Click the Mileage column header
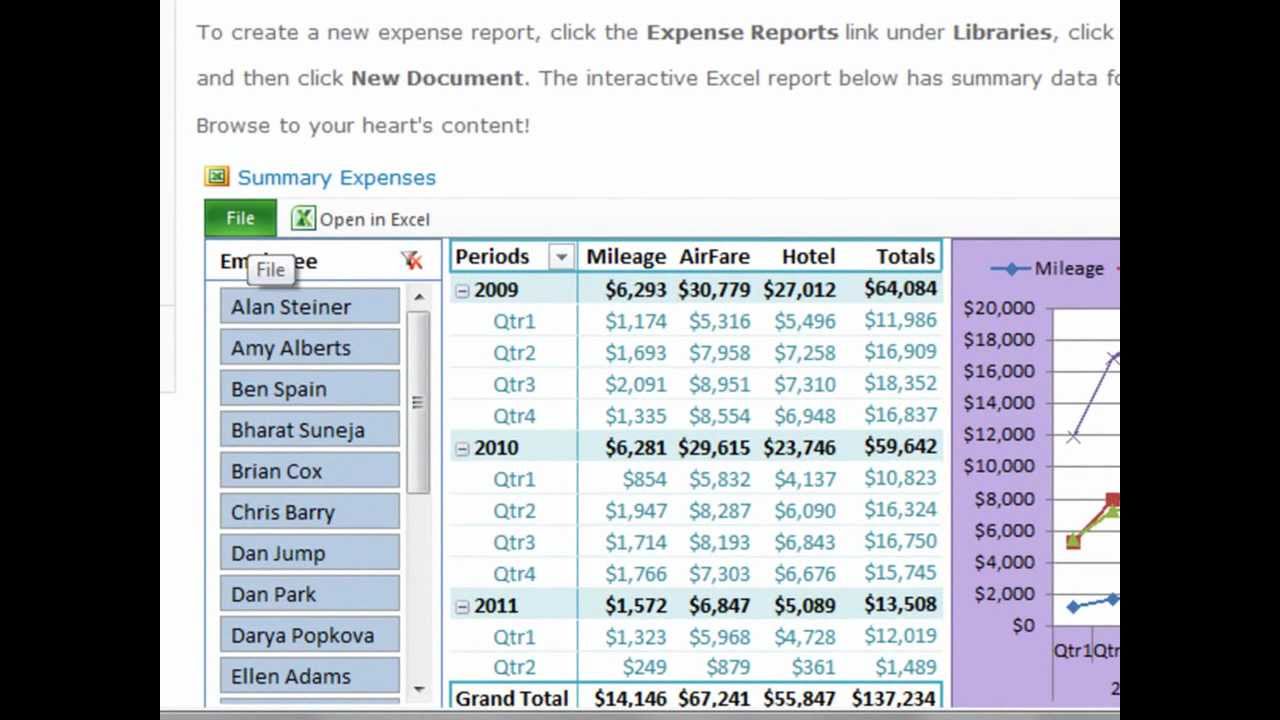Image resolution: width=1280 pixels, height=720 pixels. click(626, 256)
